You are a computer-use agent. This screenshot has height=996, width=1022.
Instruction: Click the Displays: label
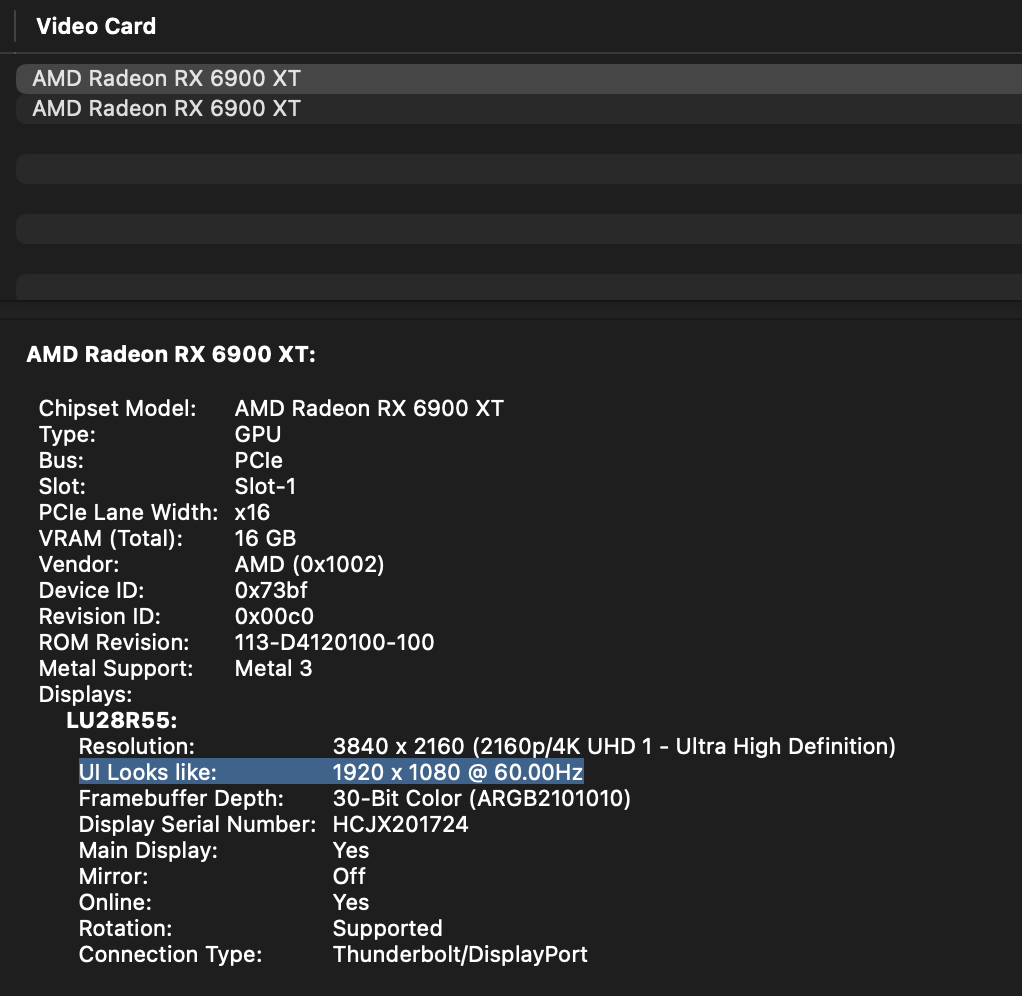[x=85, y=695]
